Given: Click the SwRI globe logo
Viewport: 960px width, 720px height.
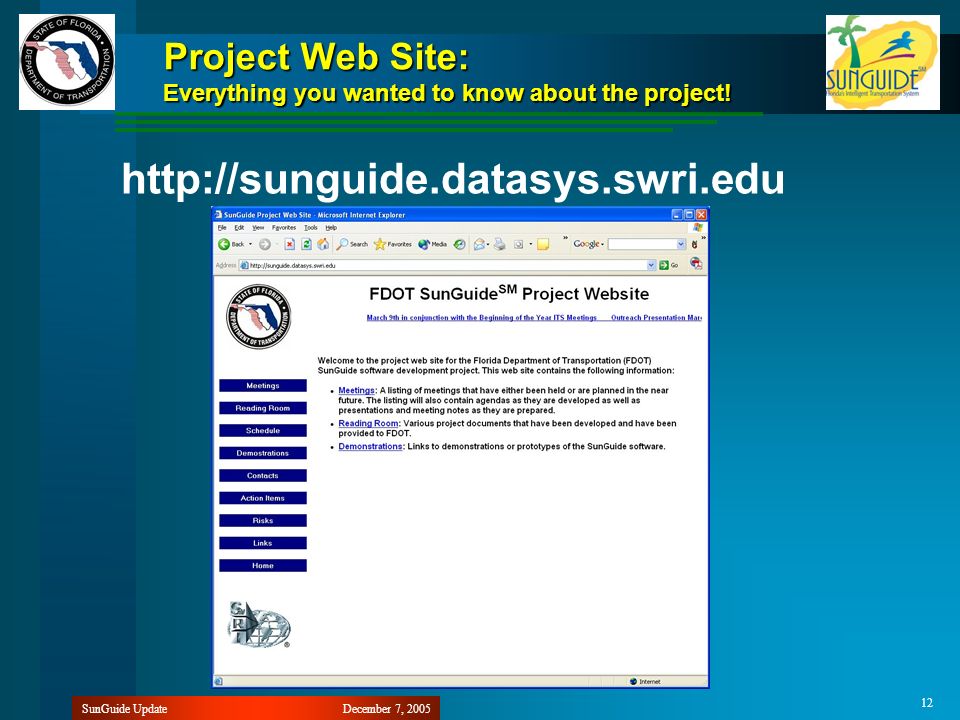Looking at the screenshot, I should 259,624.
